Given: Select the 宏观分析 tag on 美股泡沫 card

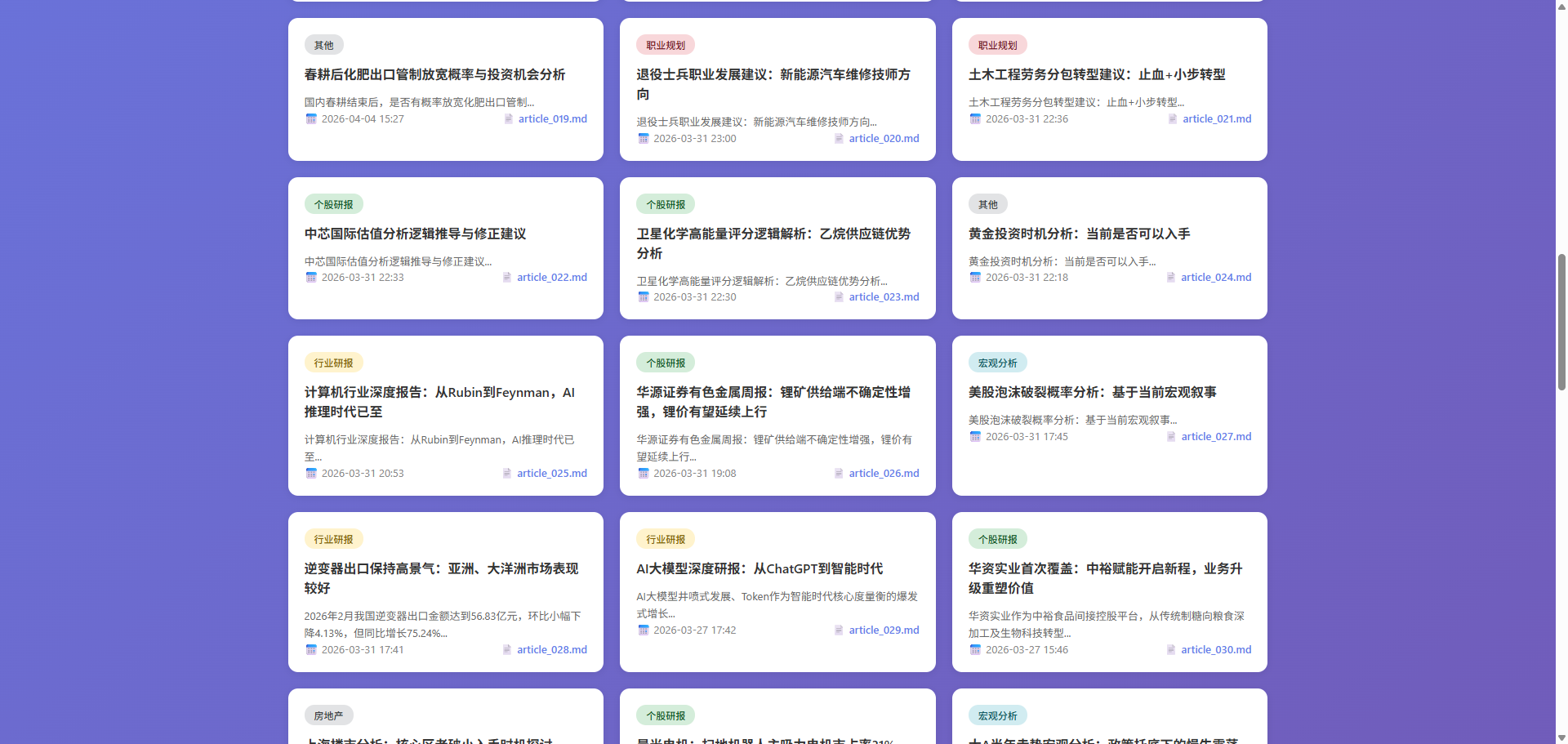Looking at the screenshot, I should [998, 363].
